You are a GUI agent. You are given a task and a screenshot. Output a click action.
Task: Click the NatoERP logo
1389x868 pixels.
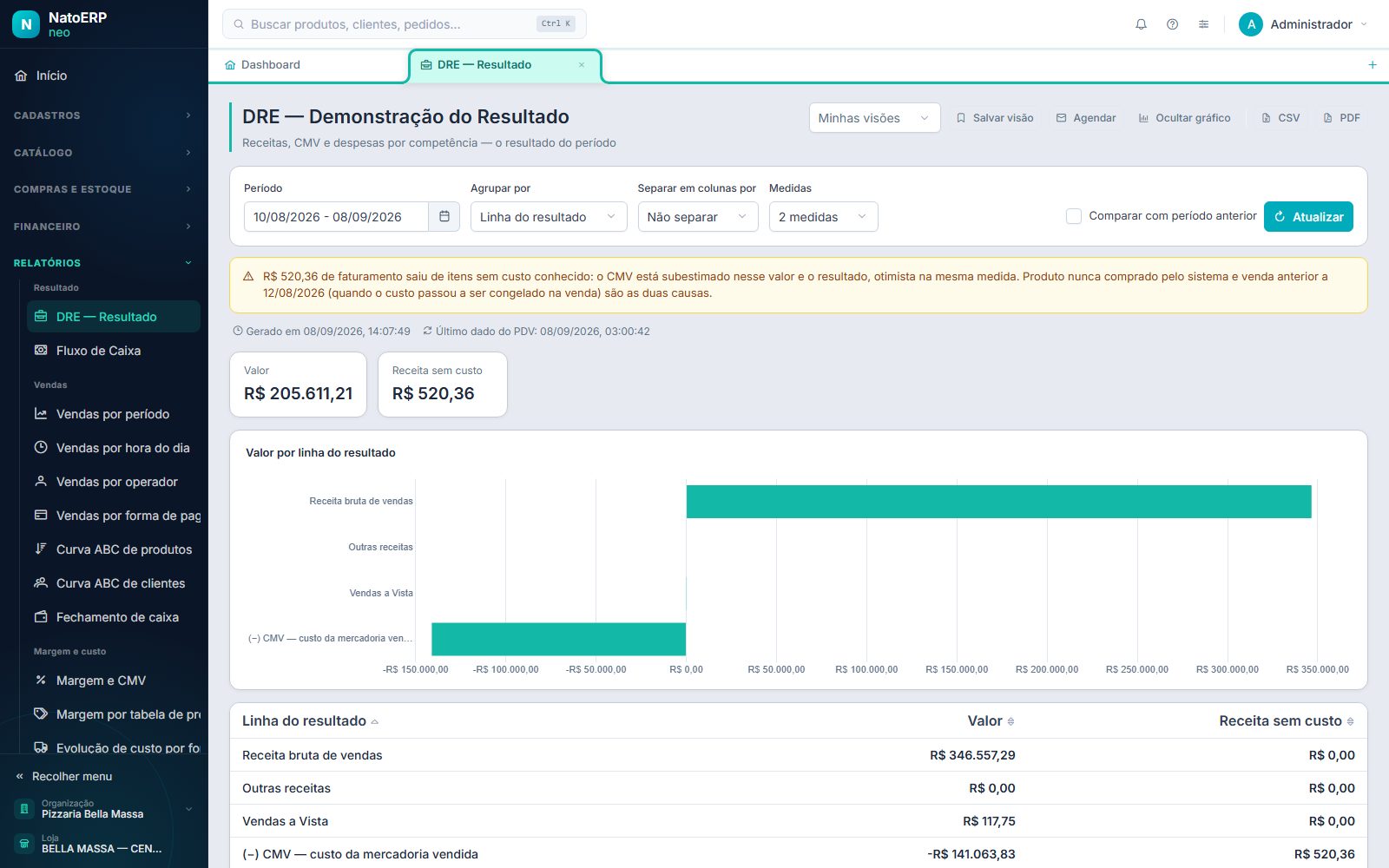[x=26, y=24]
